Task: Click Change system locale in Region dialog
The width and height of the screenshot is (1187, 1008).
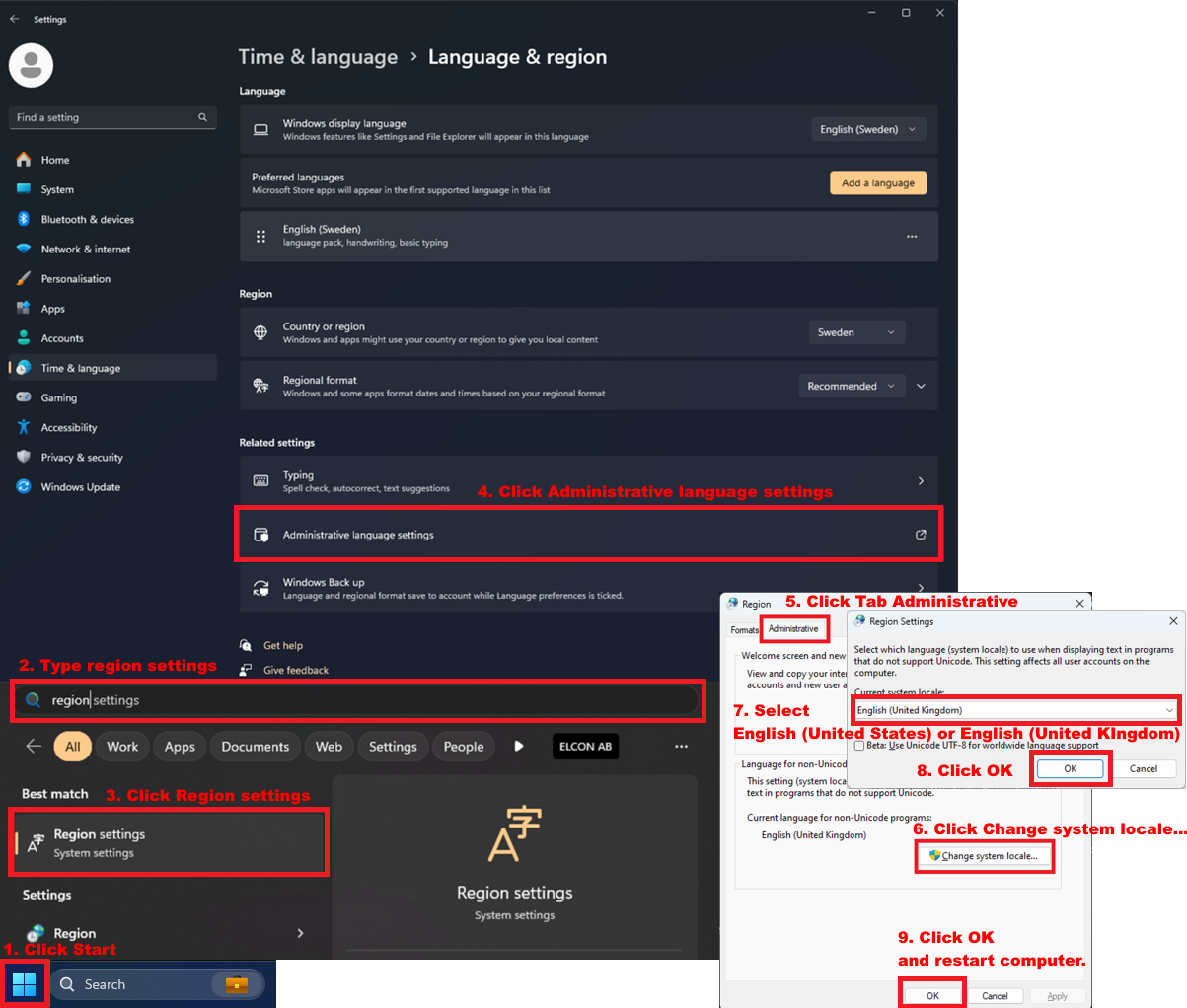Action: 984,855
